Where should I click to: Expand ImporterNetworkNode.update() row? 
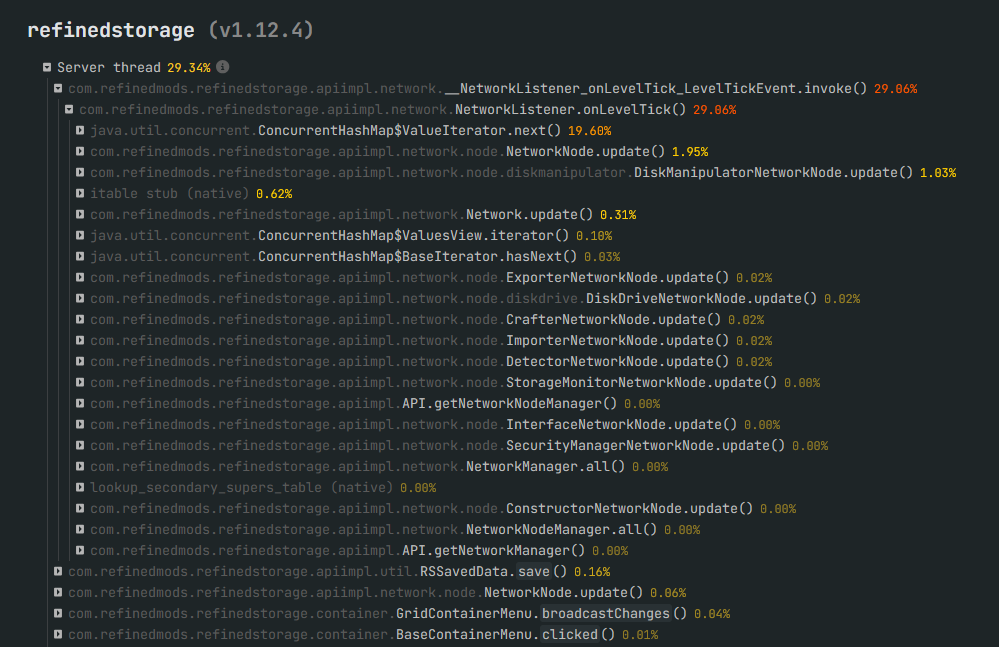(x=80, y=341)
